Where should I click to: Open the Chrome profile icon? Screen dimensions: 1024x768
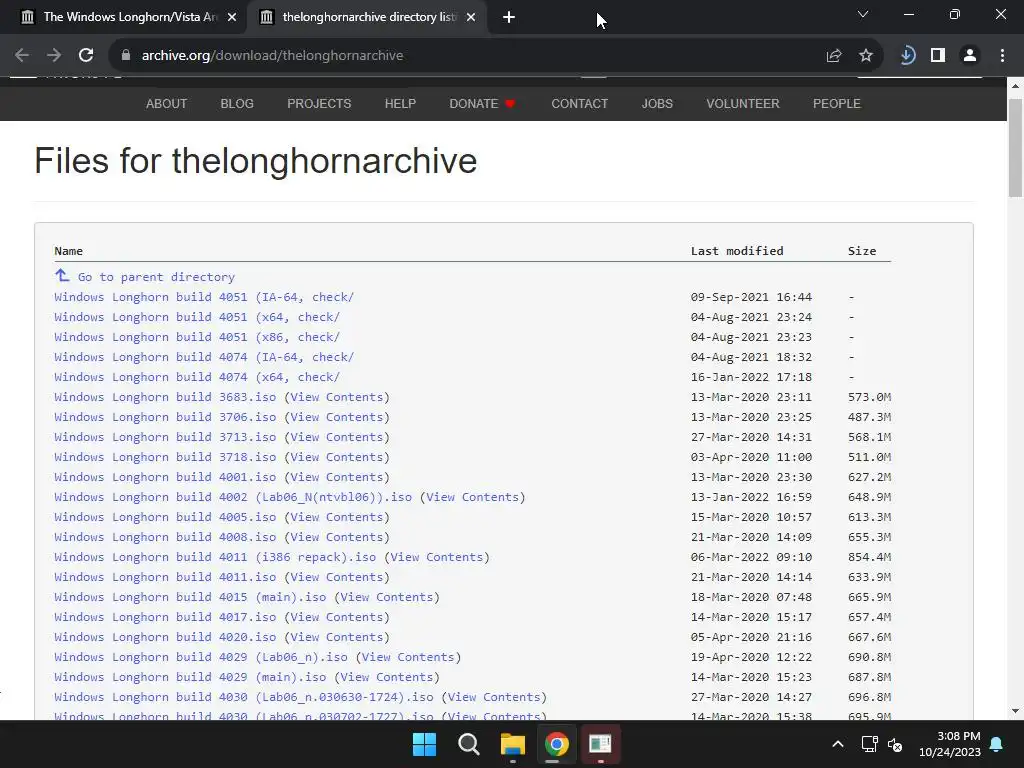pos(970,56)
